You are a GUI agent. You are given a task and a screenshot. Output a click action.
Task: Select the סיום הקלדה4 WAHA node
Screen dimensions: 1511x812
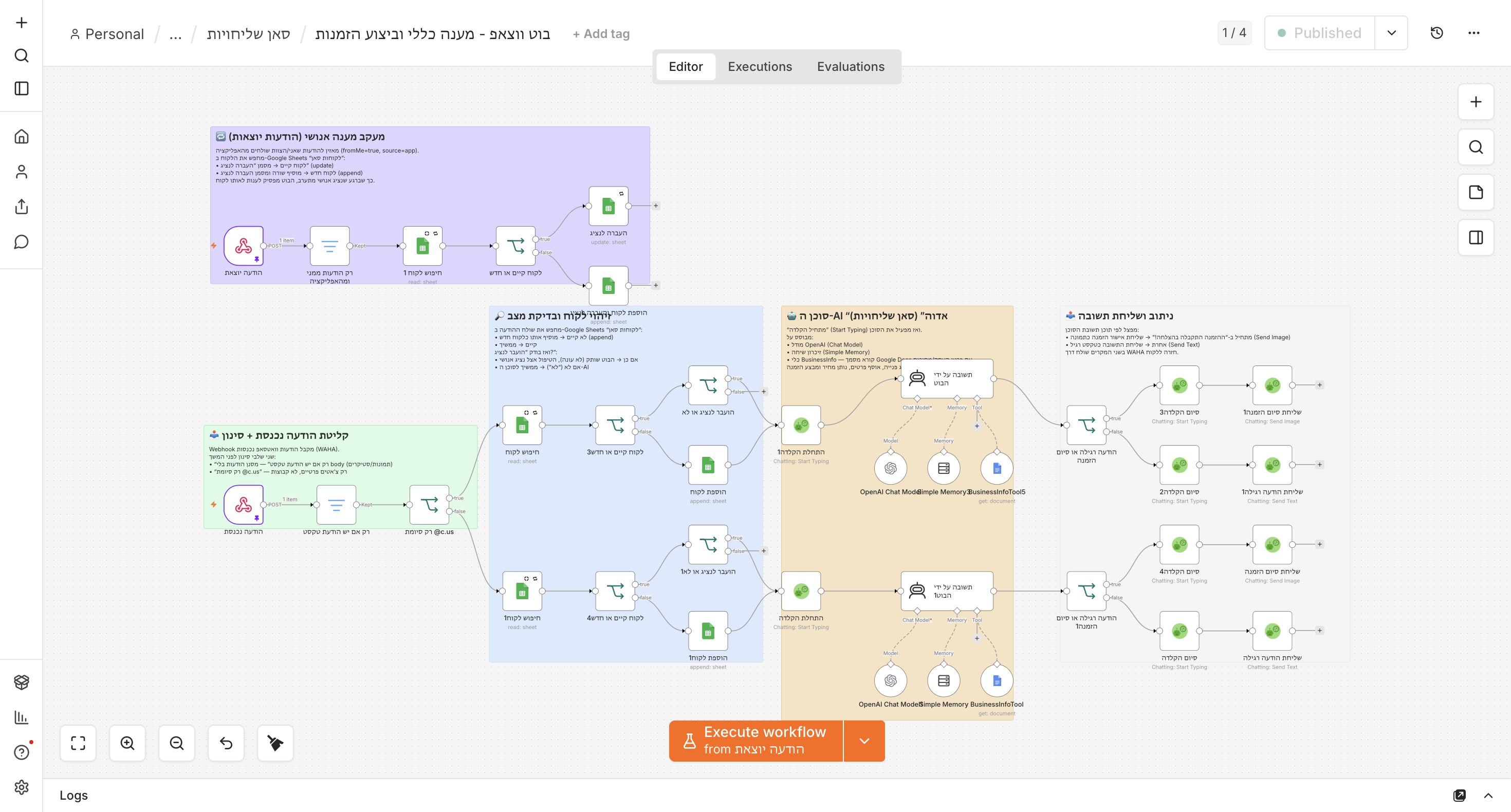tap(1180, 544)
